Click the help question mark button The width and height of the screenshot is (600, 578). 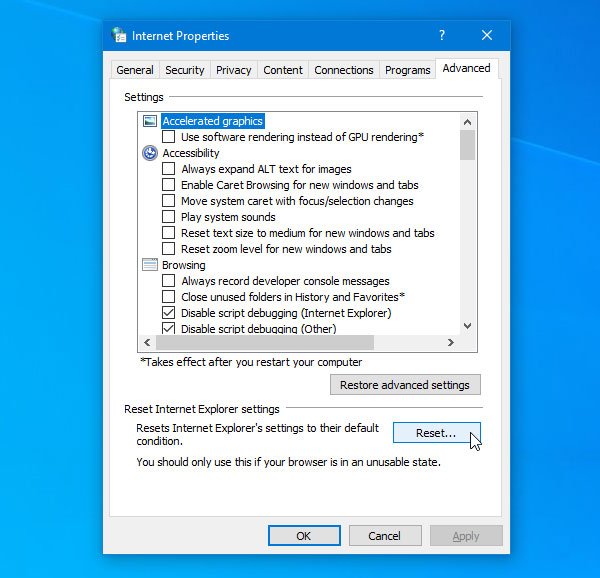(442, 35)
